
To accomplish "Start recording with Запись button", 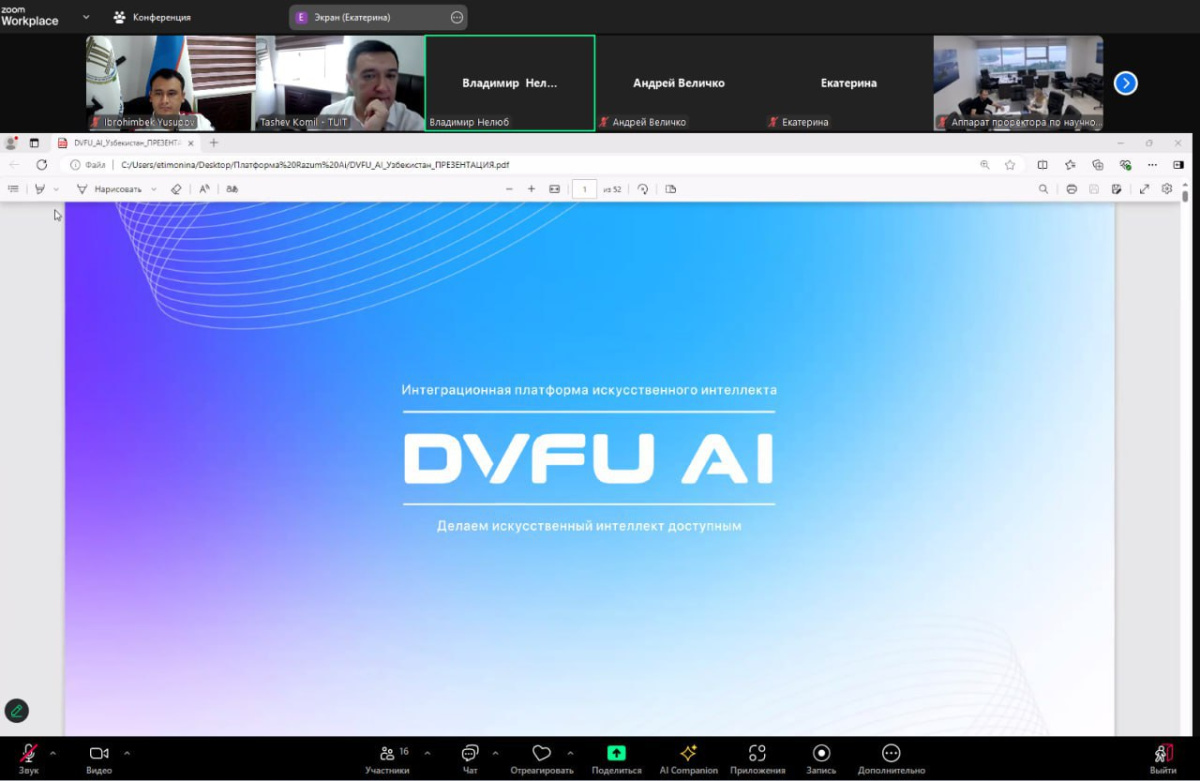I will [821, 759].
